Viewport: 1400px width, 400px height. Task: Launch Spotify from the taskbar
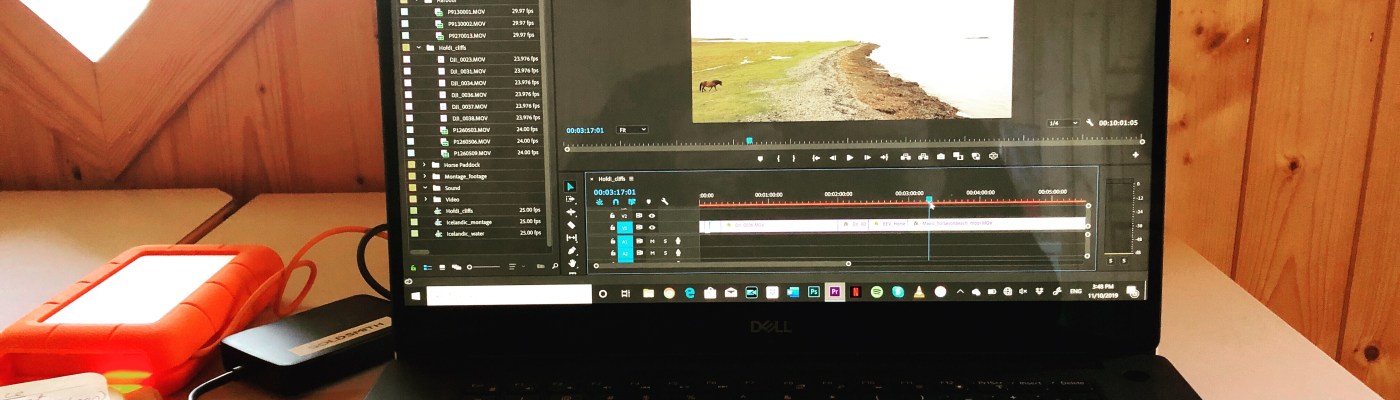pyautogui.click(x=877, y=292)
